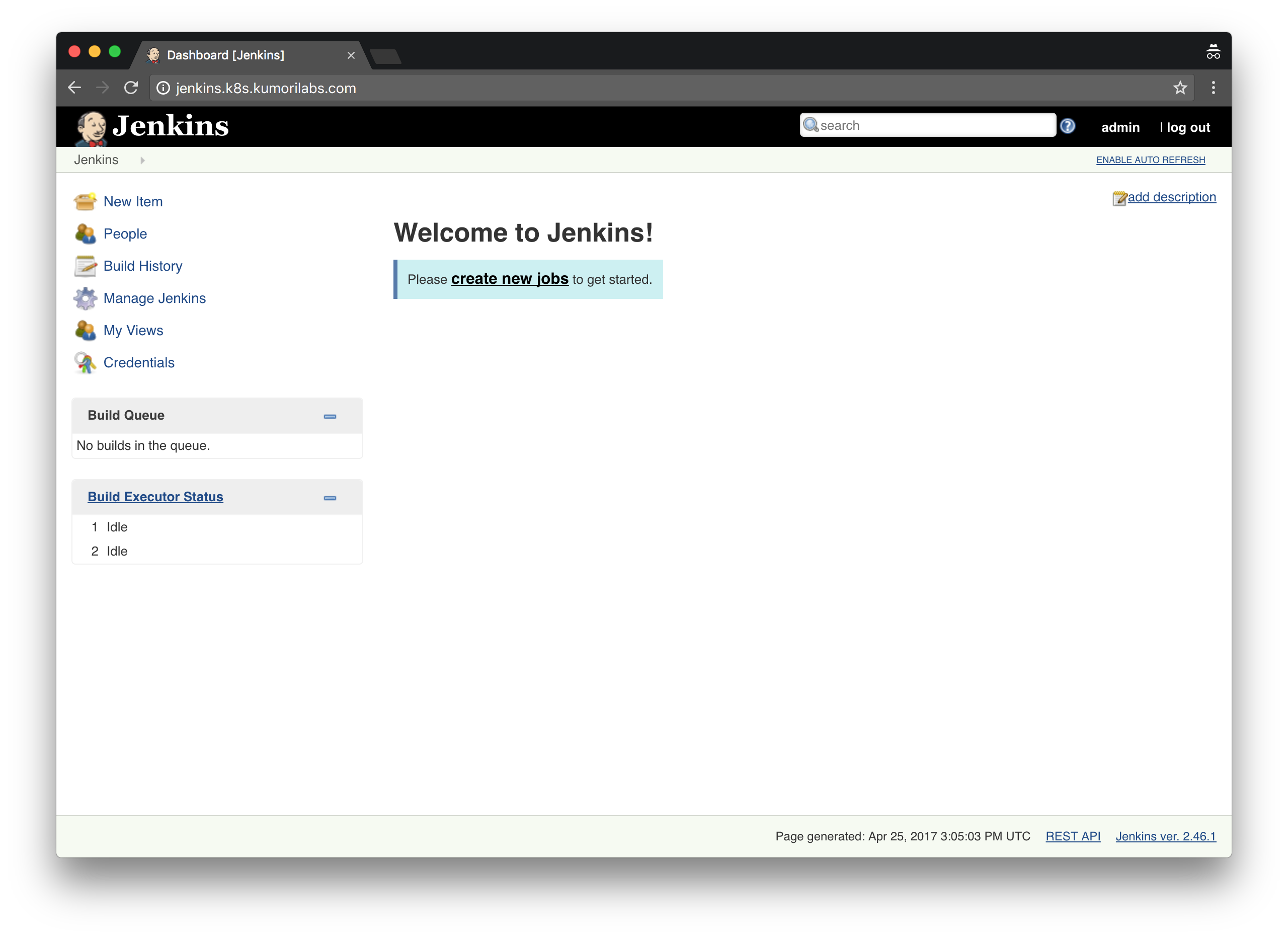The height and width of the screenshot is (938, 1288).
Task: Click the magnifier icon in the search box
Action: [x=811, y=124]
